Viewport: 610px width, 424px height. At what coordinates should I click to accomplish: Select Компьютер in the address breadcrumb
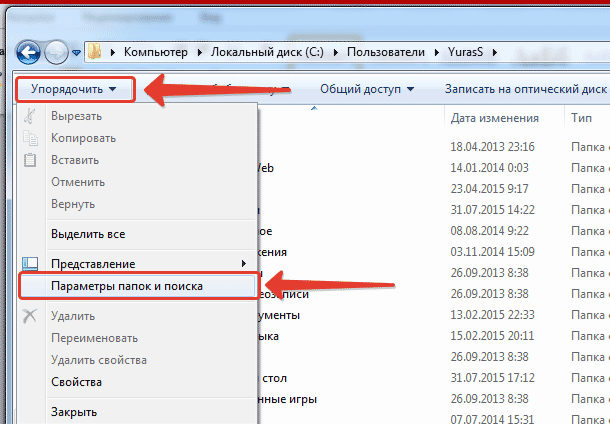click(156, 52)
